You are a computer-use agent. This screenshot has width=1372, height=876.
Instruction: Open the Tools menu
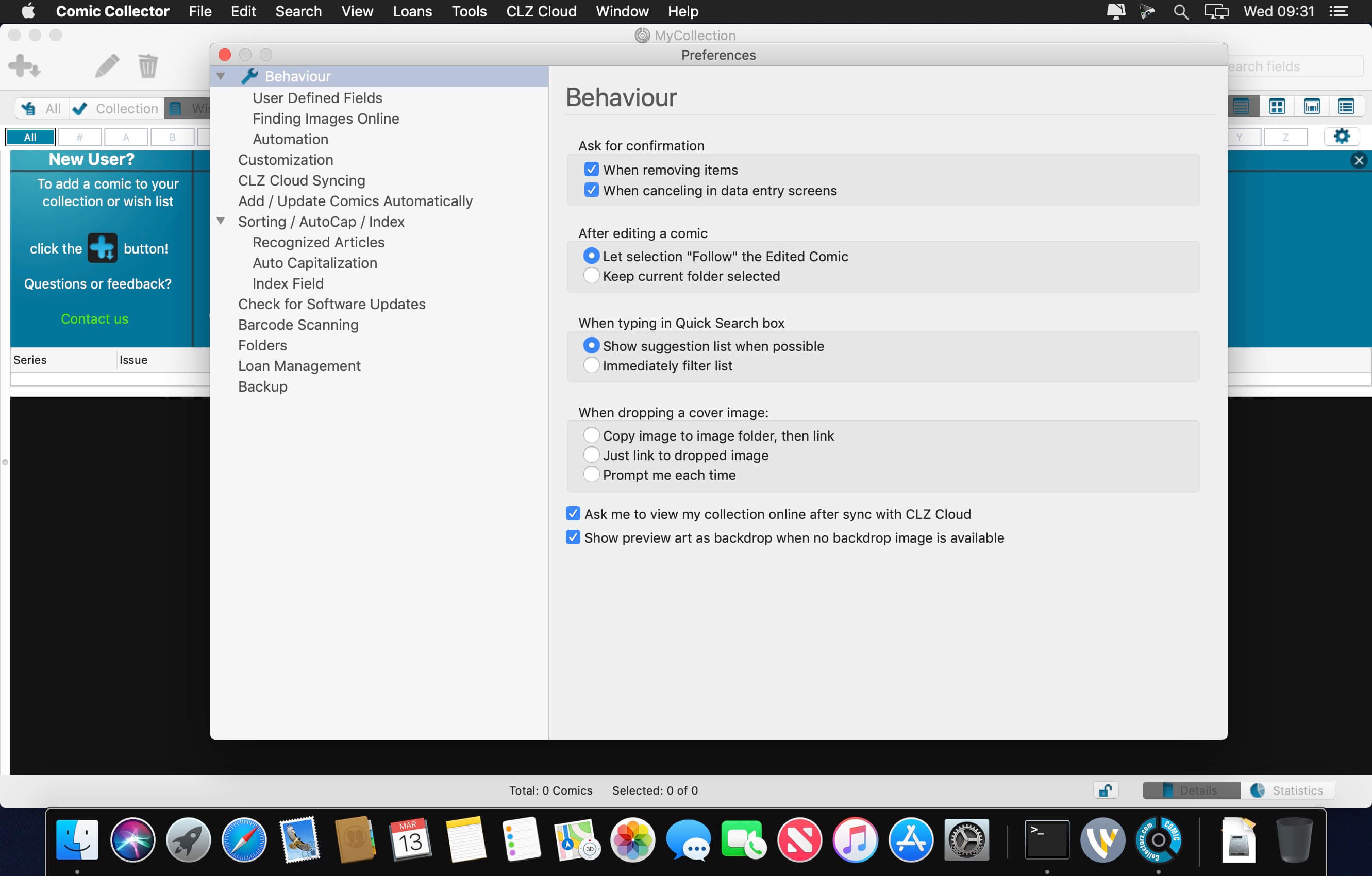(469, 11)
